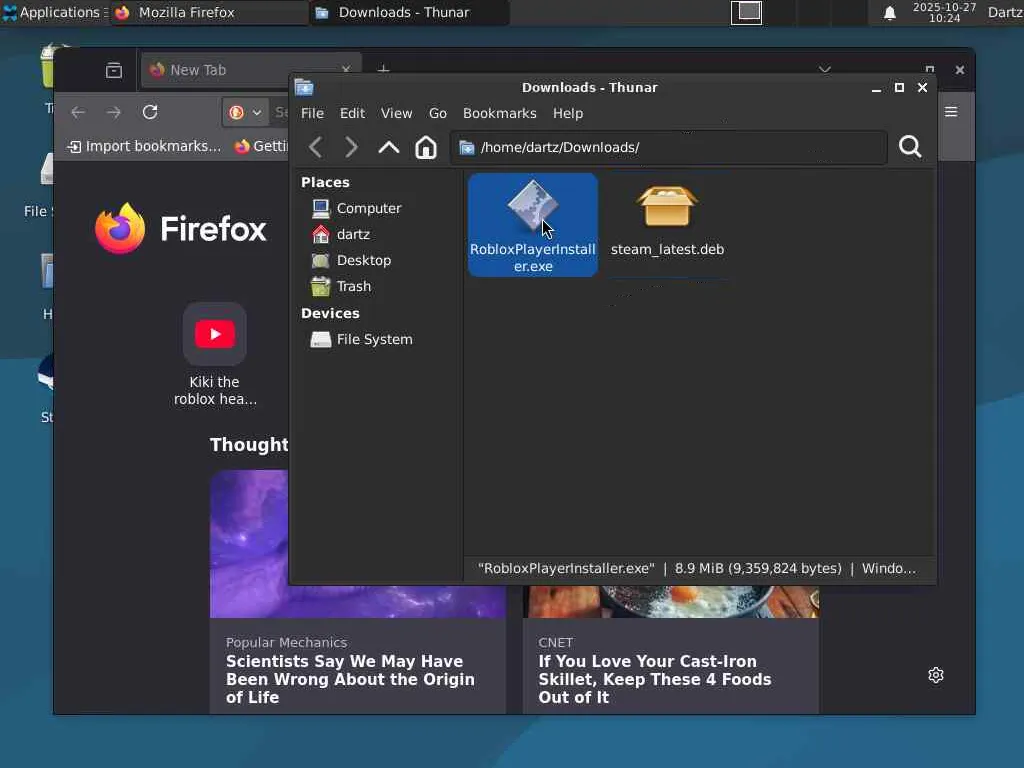Open notifications bell in top panel
The height and width of the screenshot is (768, 1024).
[x=889, y=13]
